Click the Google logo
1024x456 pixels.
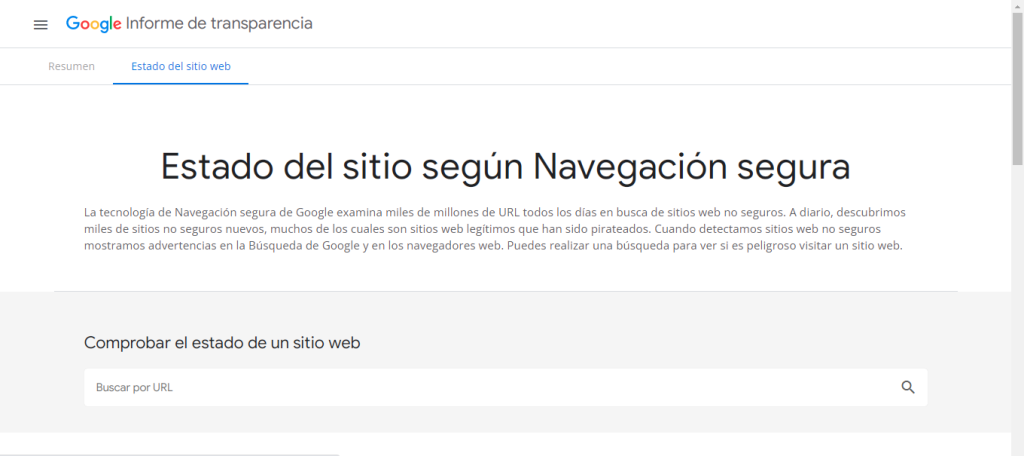tap(93, 23)
